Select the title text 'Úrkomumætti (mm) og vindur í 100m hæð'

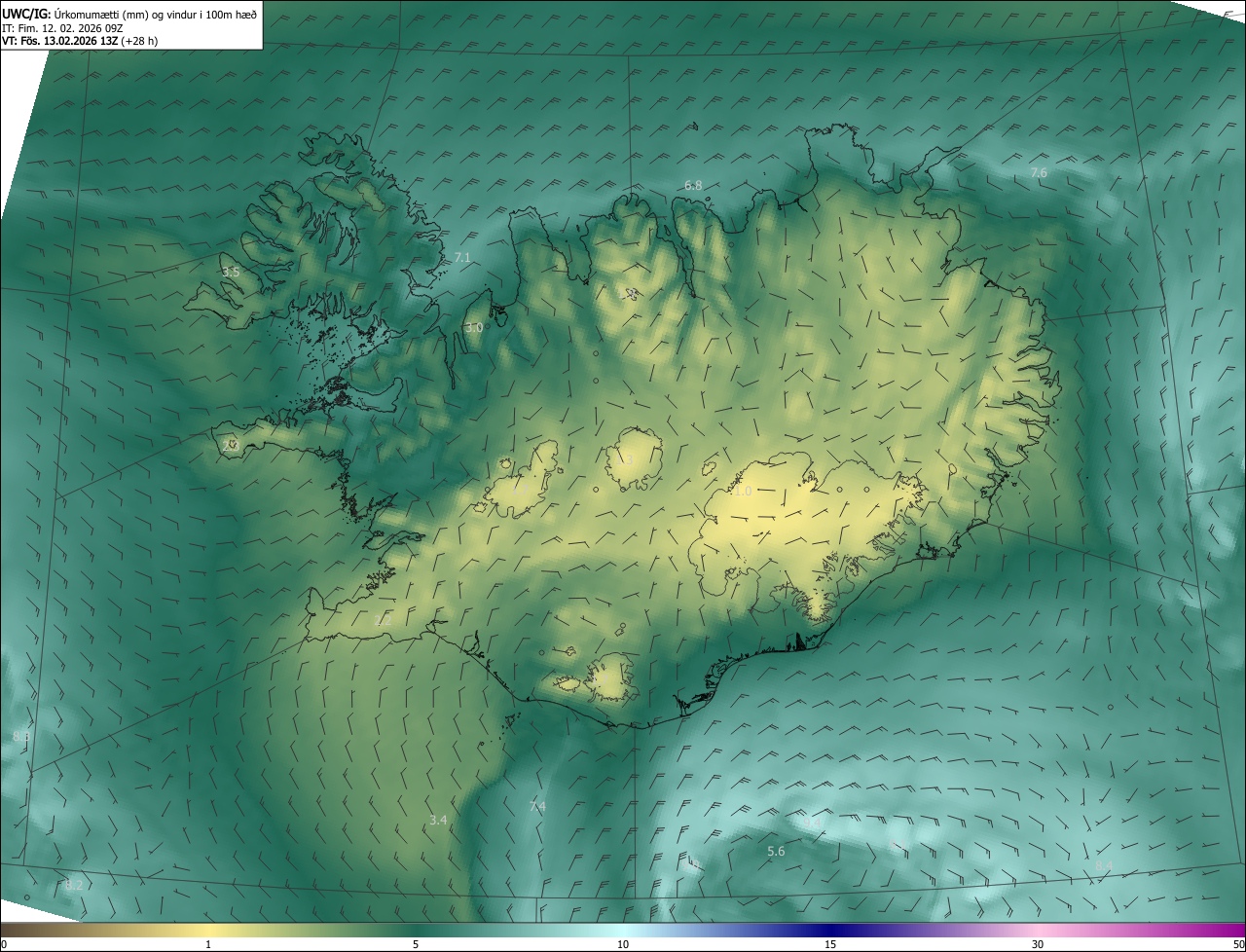tap(156, 14)
